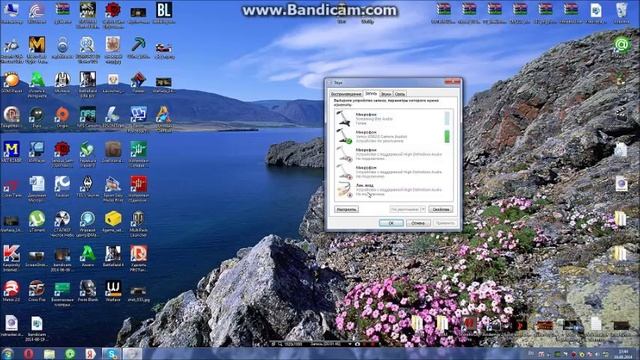Open the Bandicam file icon at bottom-left desktop

click(x=37, y=329)
